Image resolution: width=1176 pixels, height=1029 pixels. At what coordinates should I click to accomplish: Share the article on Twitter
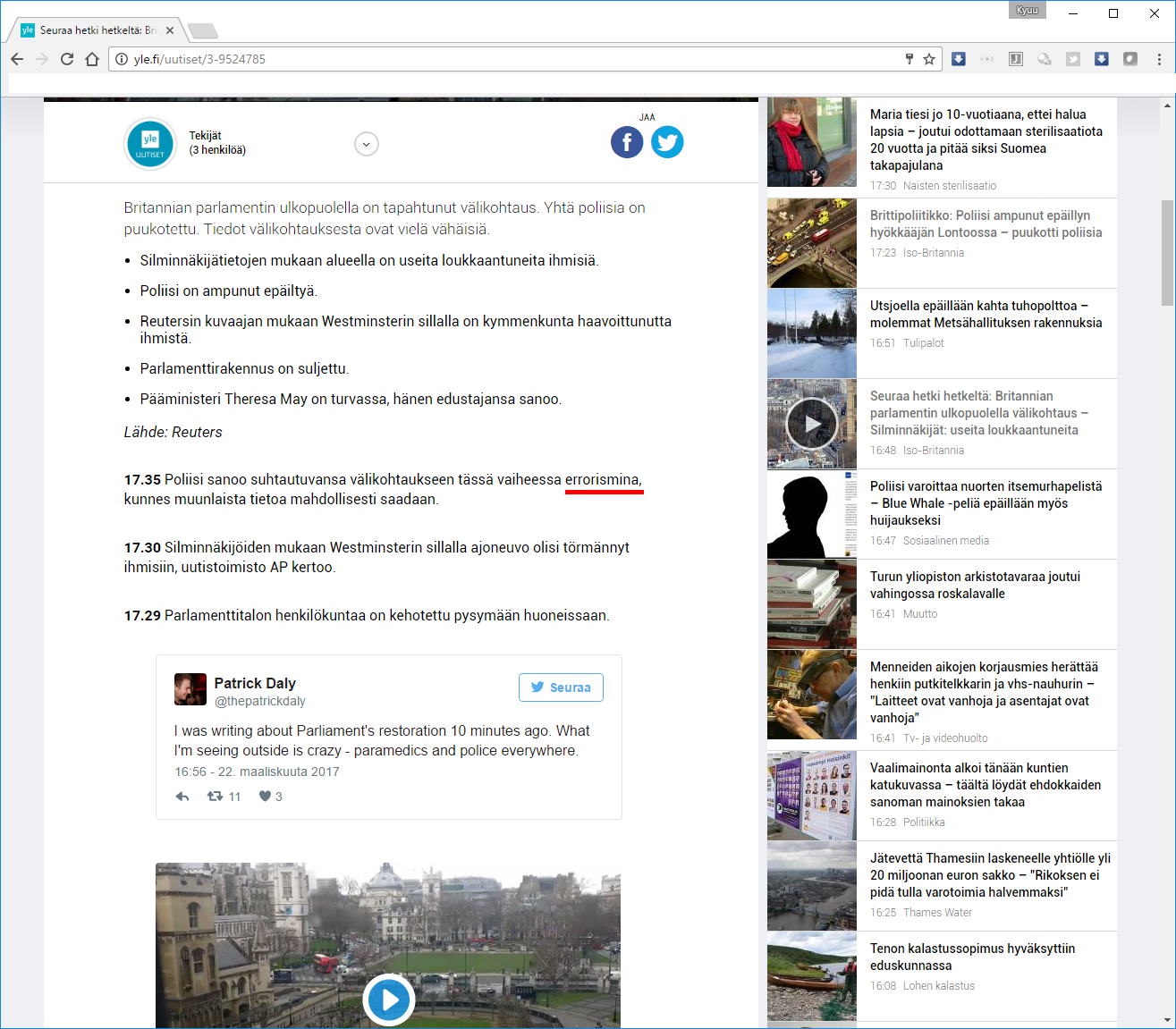pyautogui.click(x=667, y=142)
